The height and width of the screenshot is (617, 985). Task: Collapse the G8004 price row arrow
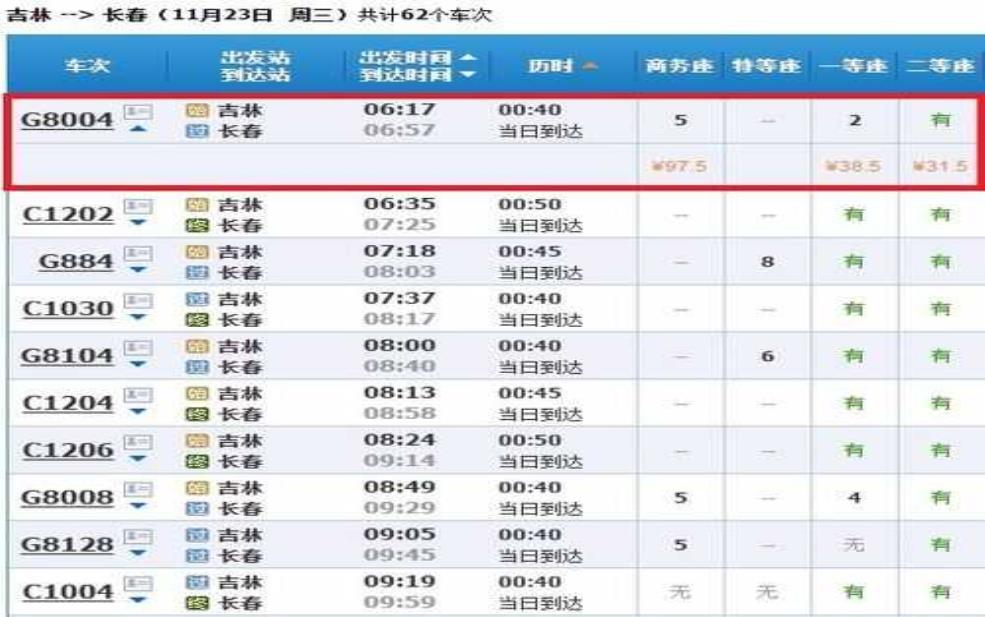139,129
